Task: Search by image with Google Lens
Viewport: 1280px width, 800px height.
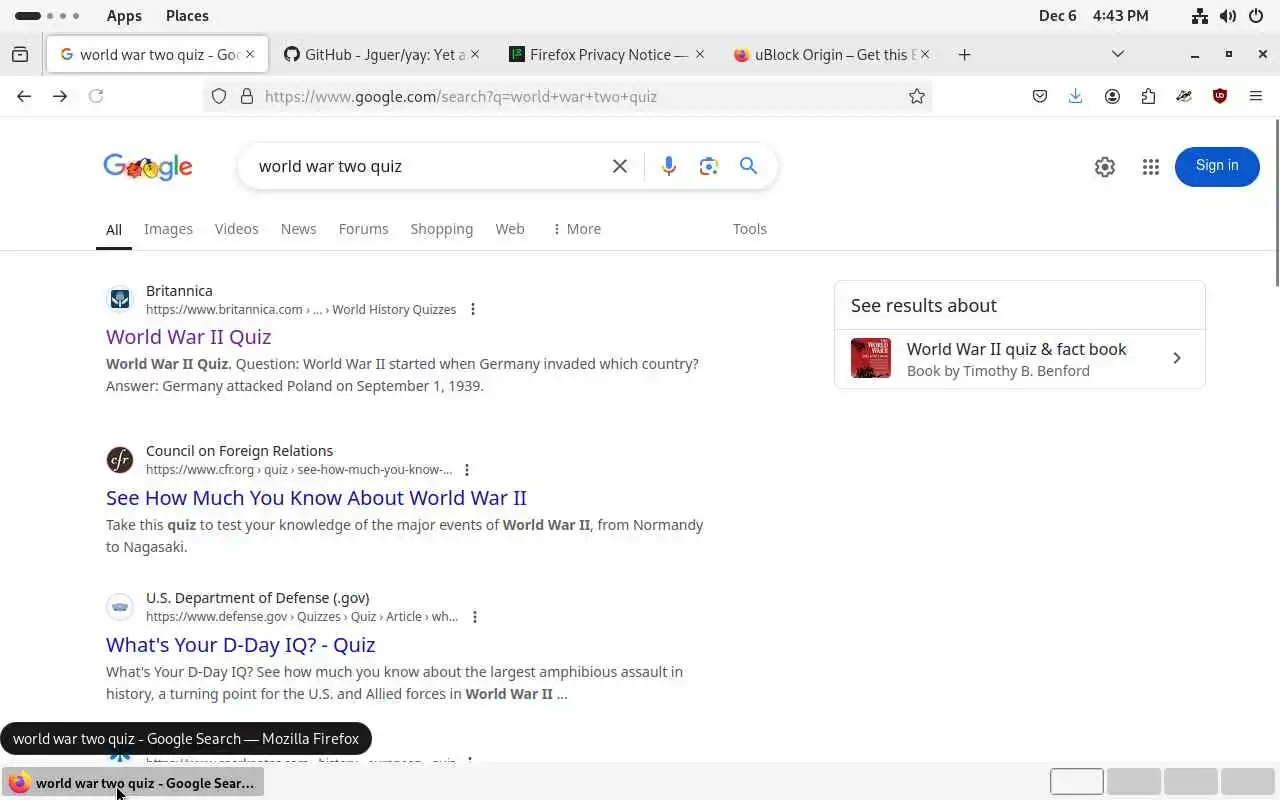Action: point(709,166)
